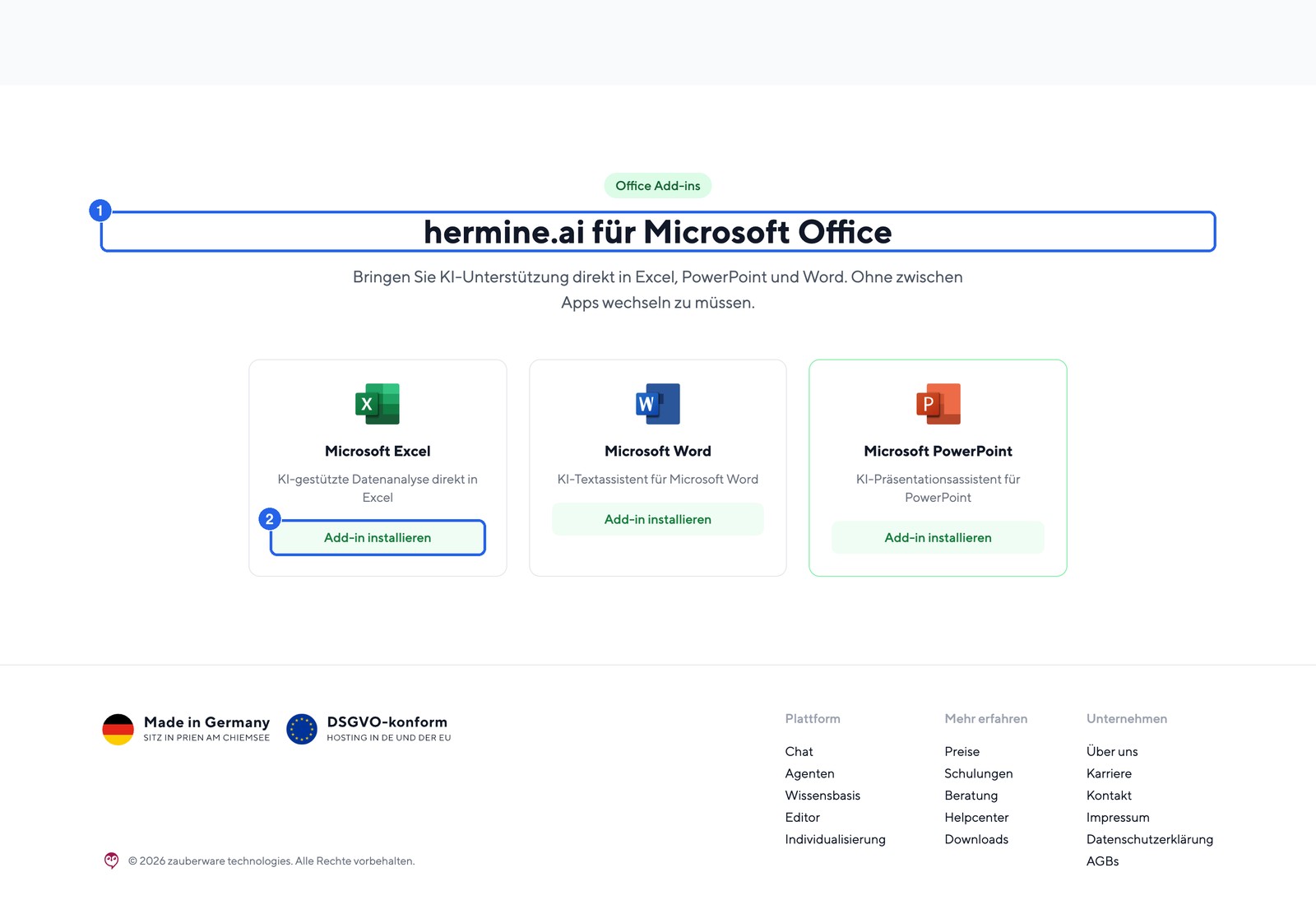Open the Datenschutzerklärung
Image resolution: width=1316 pixels, height=914 pixels.
click(x=1149, y=839)
